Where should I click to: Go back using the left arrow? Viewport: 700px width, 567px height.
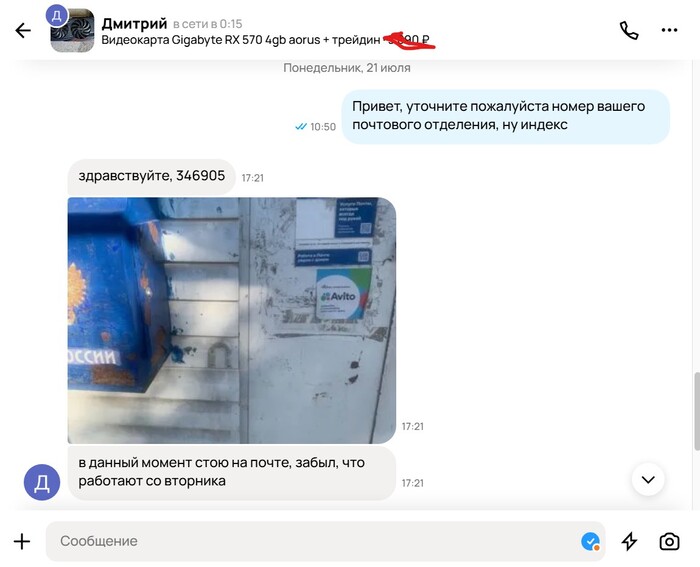[x=23, y=30]
